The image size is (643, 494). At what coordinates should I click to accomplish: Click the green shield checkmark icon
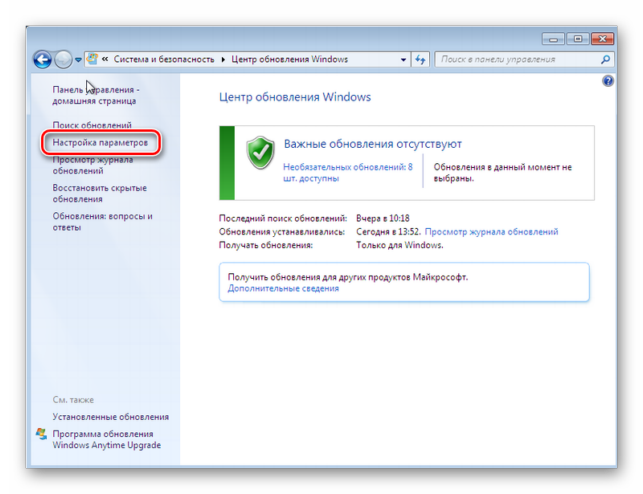(260, 153)
